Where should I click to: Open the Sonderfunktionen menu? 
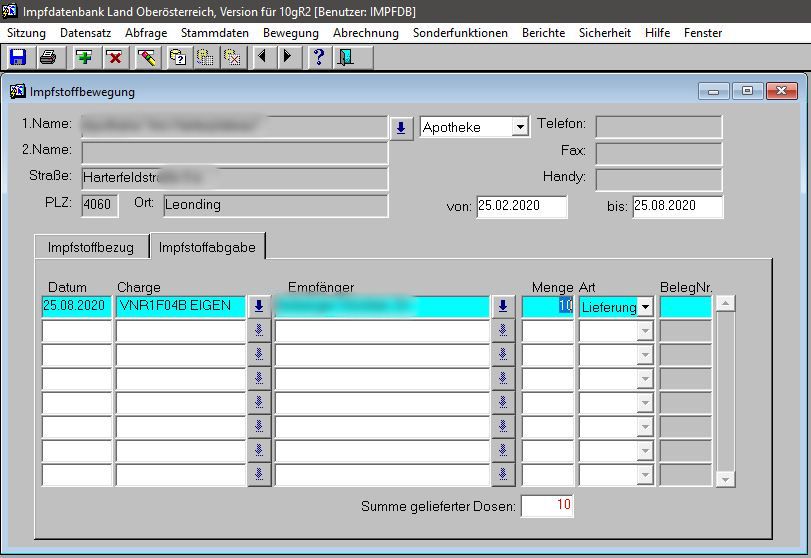pyautogui.click(x=460, y=33)
